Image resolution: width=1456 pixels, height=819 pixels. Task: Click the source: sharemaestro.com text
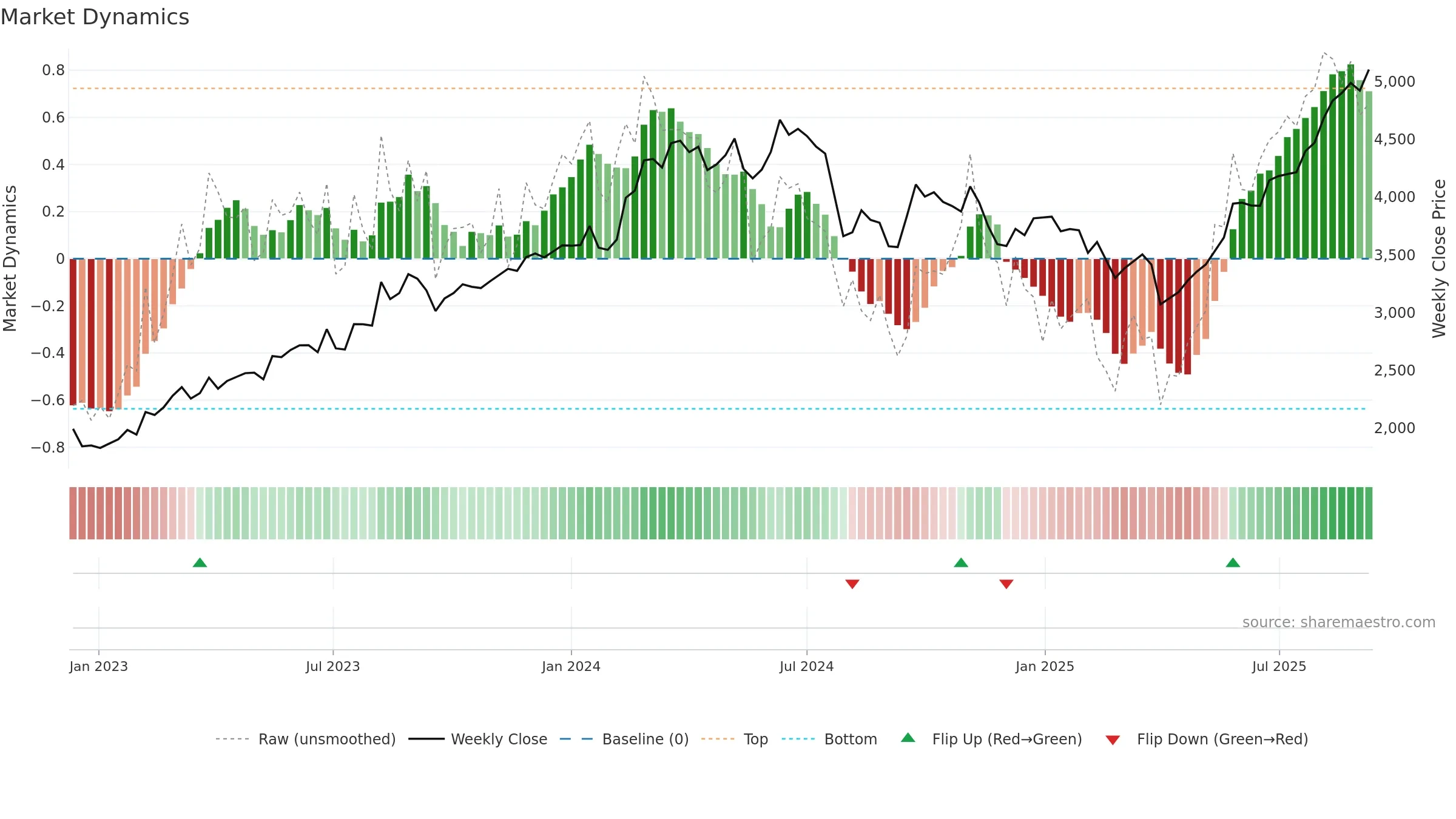point(1339,622)
